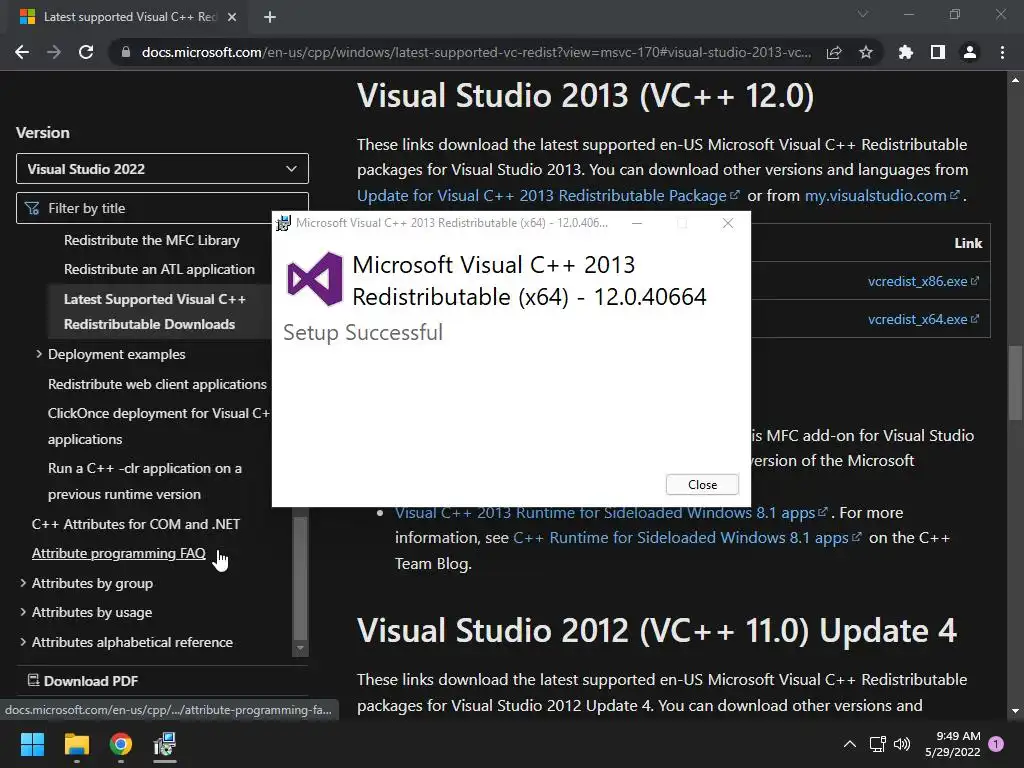The image size is (1024, 768).
Task: Open Redistribute an ATL application
Action: [159, 269]
